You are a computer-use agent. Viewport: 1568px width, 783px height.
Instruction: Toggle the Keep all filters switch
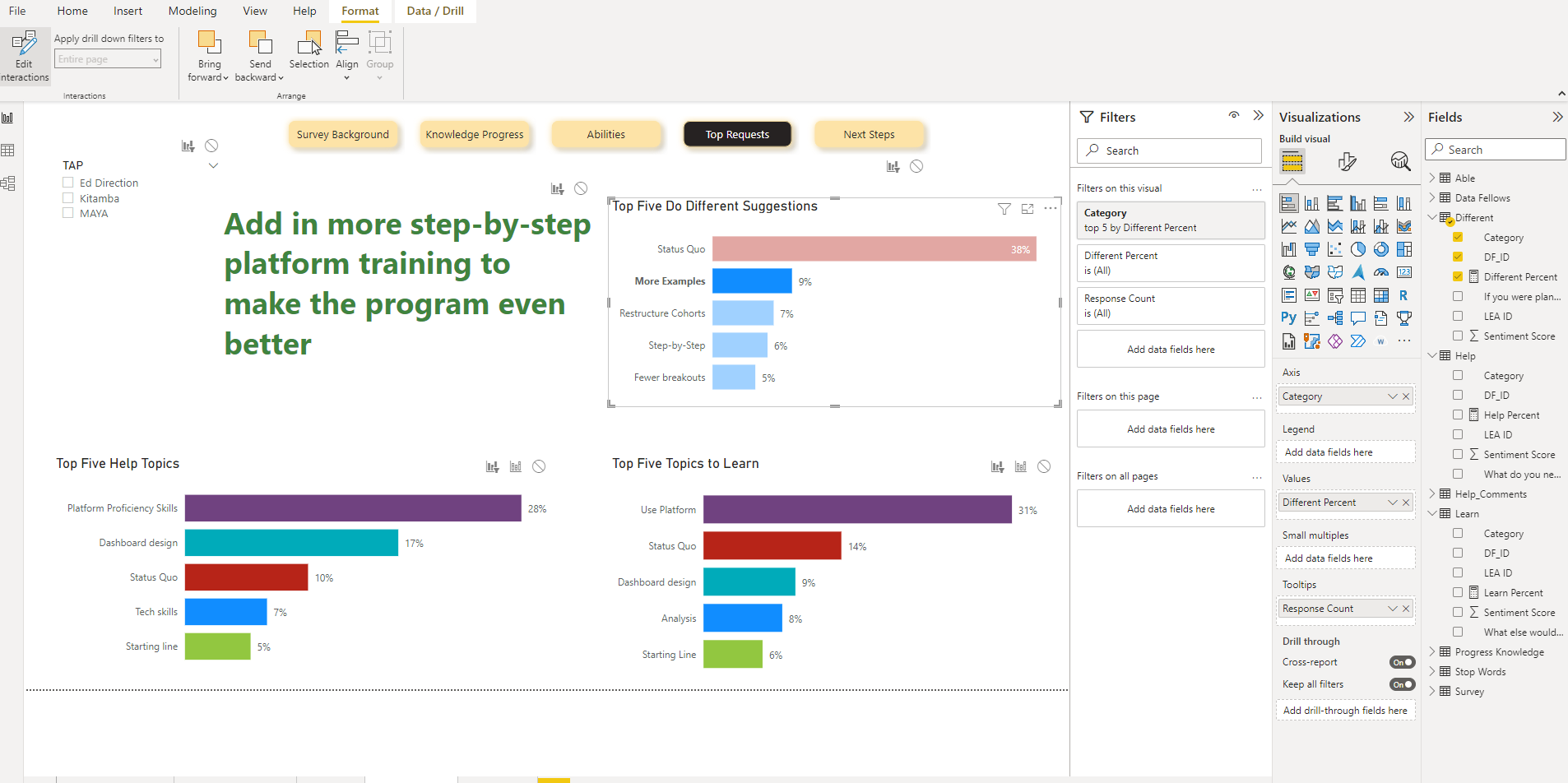coord(1402,684)
